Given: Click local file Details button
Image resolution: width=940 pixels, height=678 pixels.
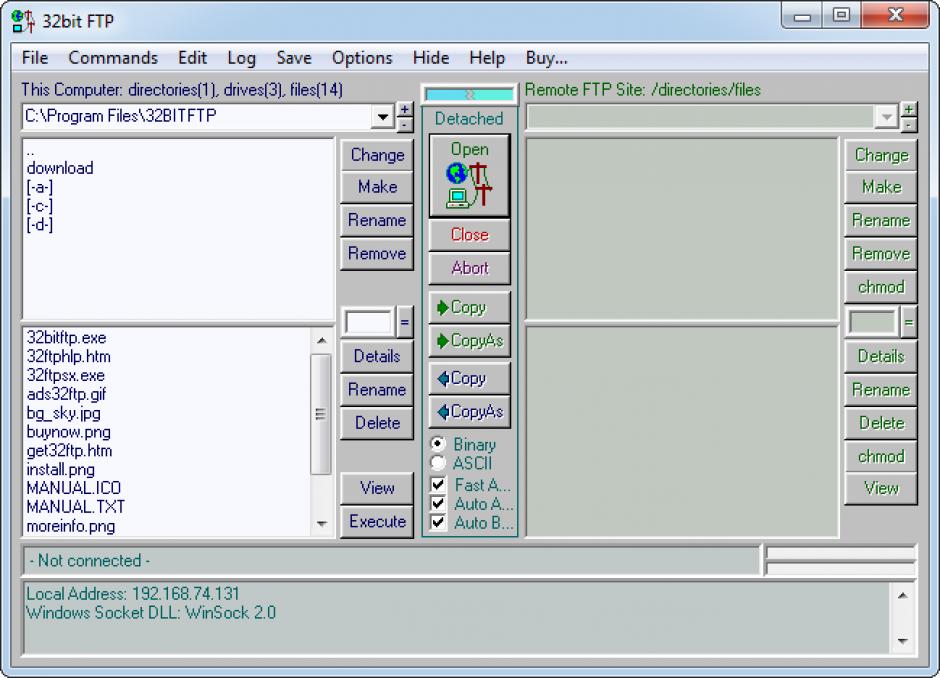Looking at the screenshot, I should point(377,357).
